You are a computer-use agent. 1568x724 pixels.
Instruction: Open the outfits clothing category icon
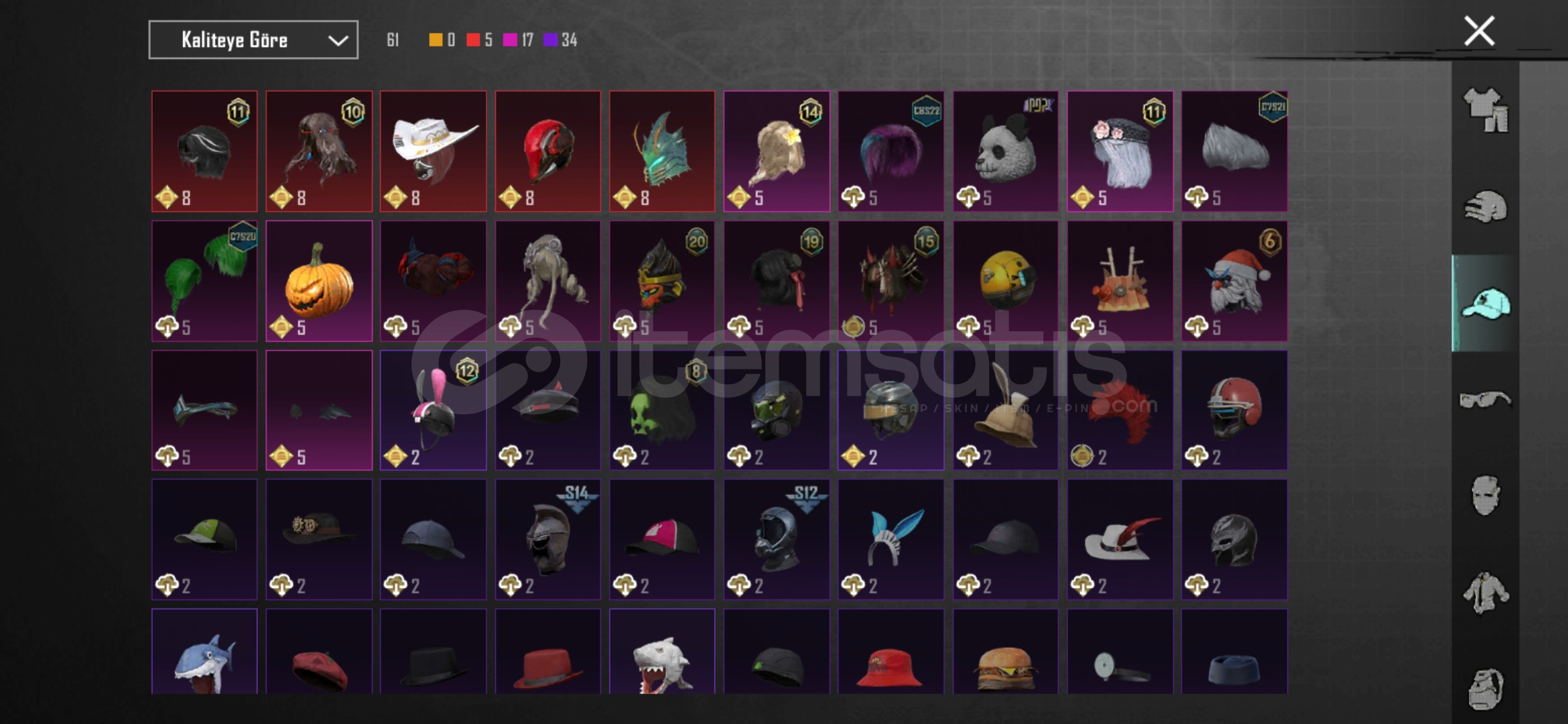click(1486, 111)
